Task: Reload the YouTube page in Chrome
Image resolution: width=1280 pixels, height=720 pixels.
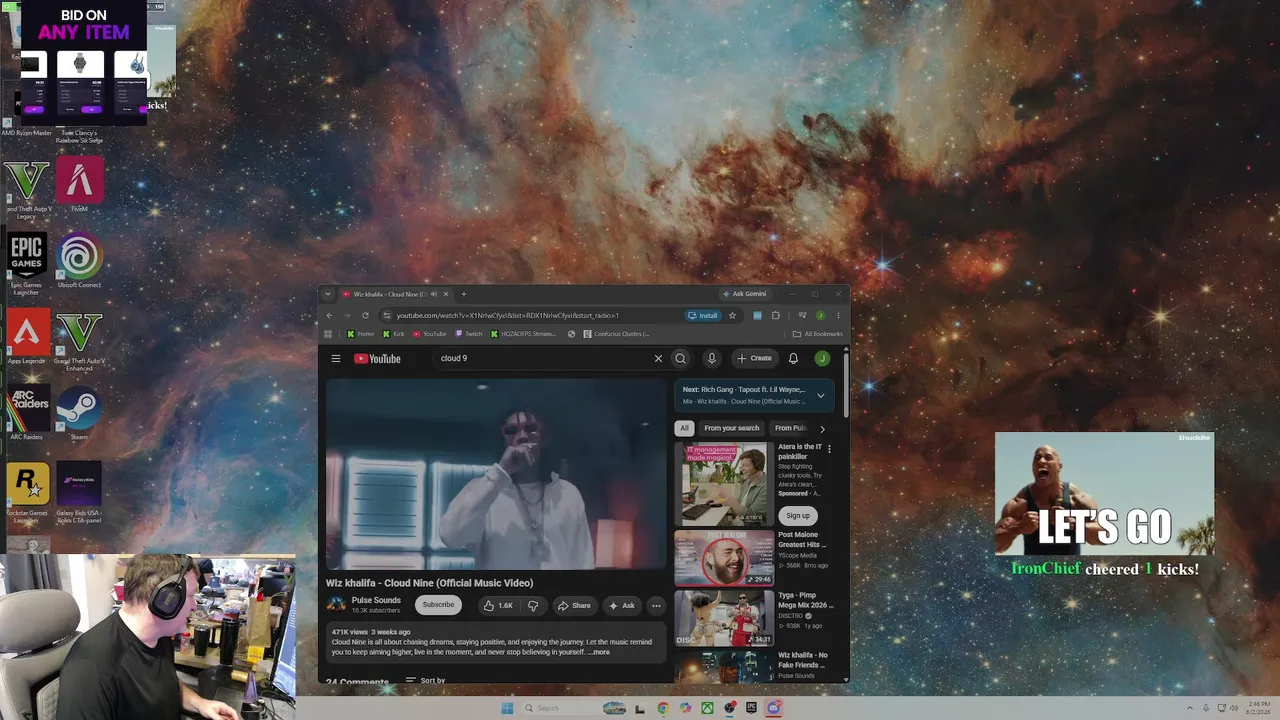Action: point(366,316)
